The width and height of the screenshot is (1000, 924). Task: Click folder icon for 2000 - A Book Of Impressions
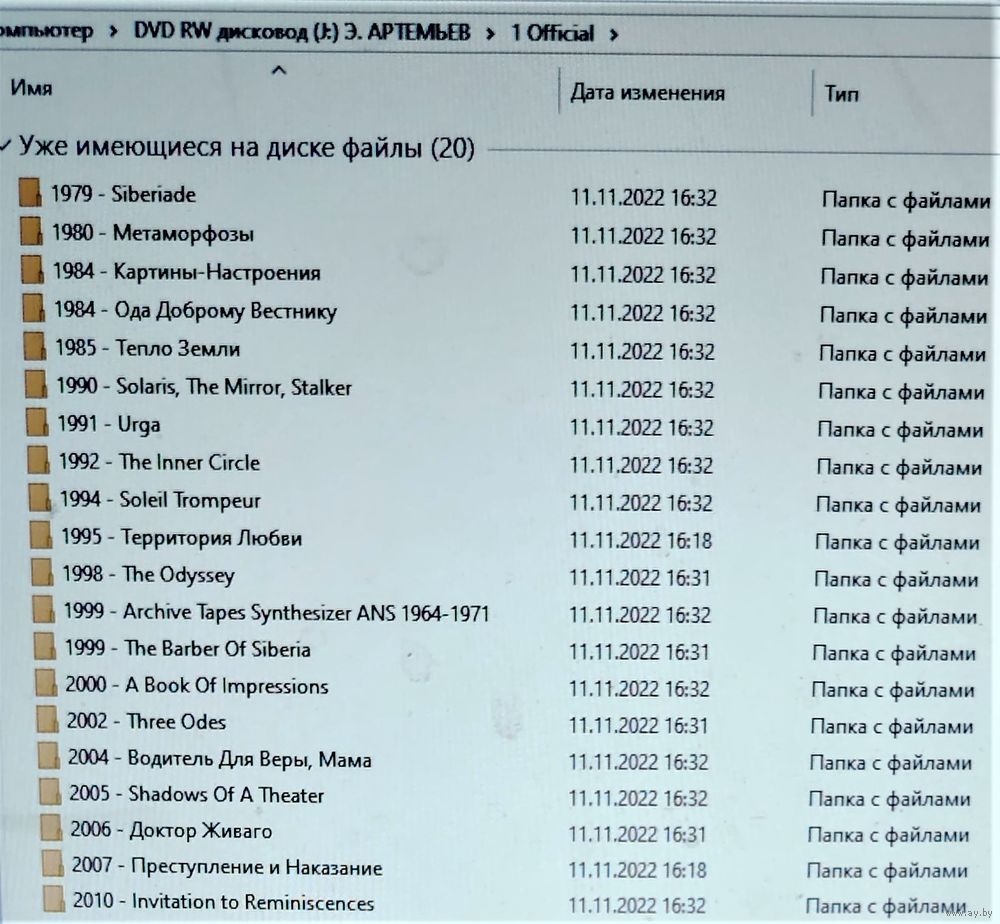47,683
